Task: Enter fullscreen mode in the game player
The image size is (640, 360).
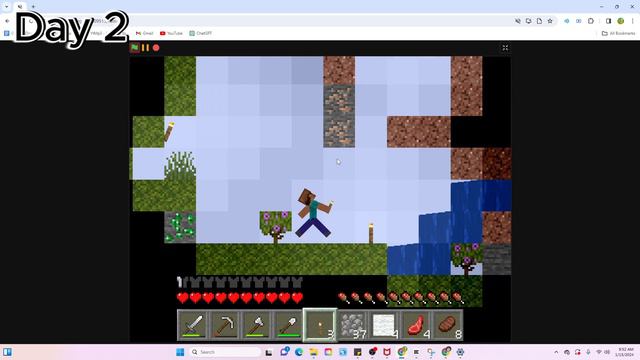Action: [505, 48]
